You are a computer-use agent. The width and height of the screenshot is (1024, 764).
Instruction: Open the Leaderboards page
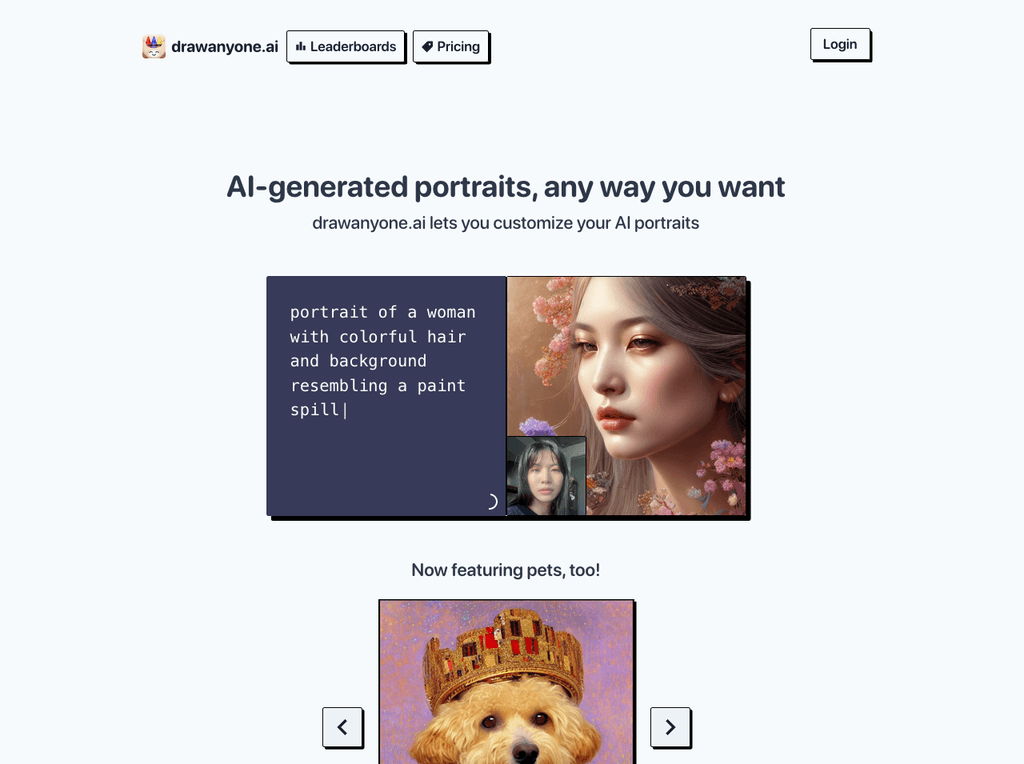tap(345, 46)
